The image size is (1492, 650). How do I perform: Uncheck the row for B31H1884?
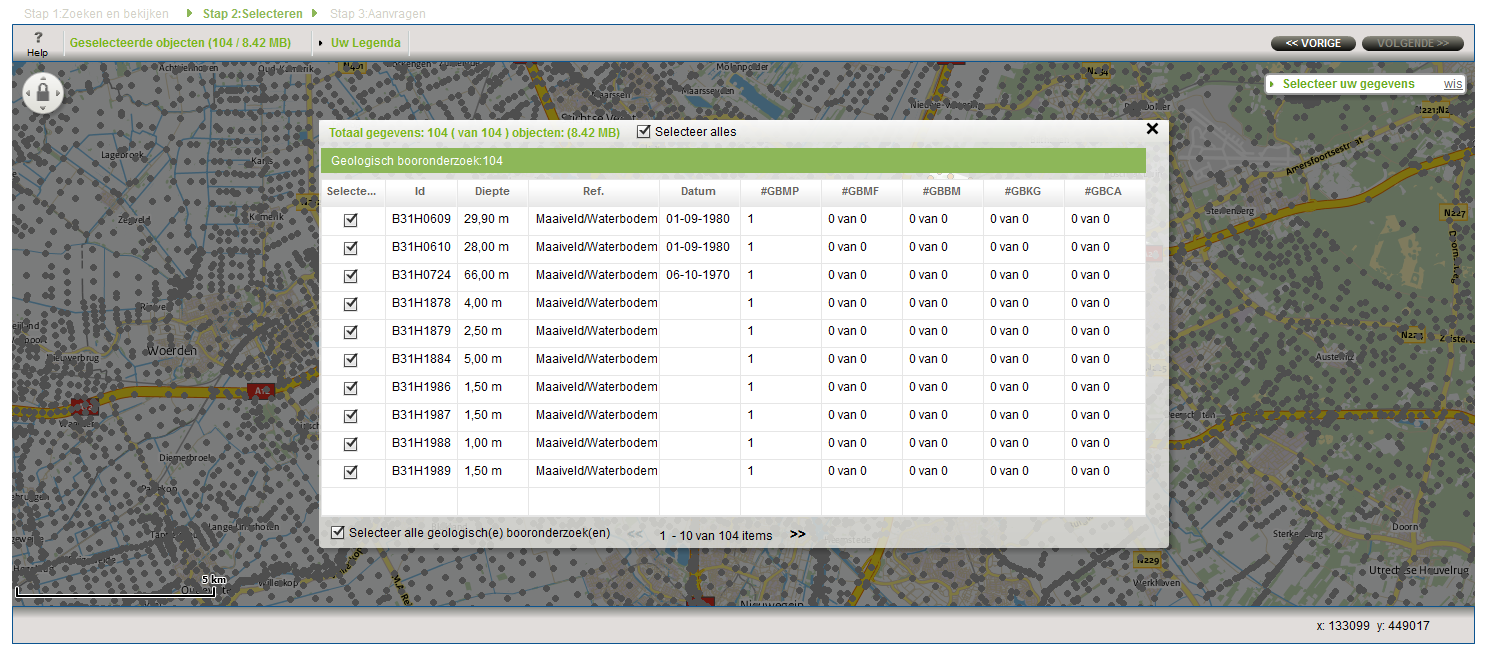pyautogui.click(x=351, y=360)
